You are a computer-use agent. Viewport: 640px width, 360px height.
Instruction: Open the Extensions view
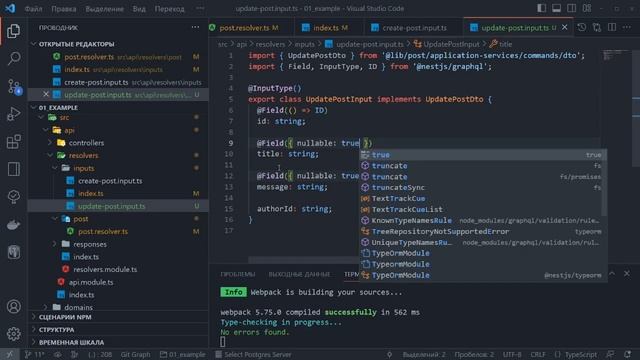click(x=13, y=142)
